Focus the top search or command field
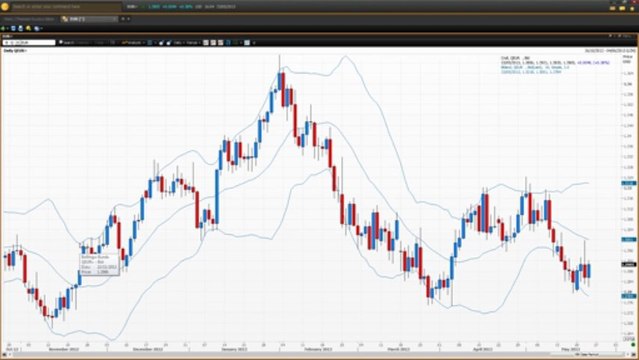This screenshot has height=360, width=639. click(66, 7)
